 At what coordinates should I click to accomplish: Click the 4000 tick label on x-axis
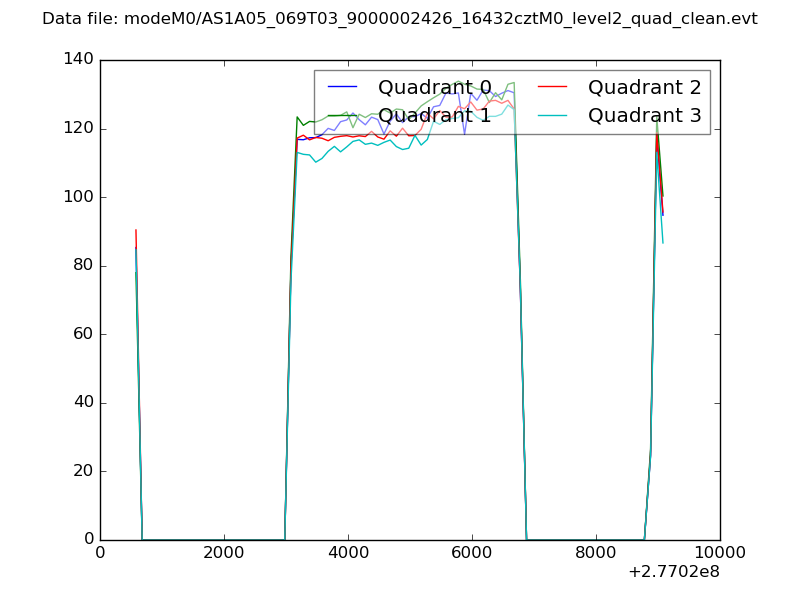point(348,552)
